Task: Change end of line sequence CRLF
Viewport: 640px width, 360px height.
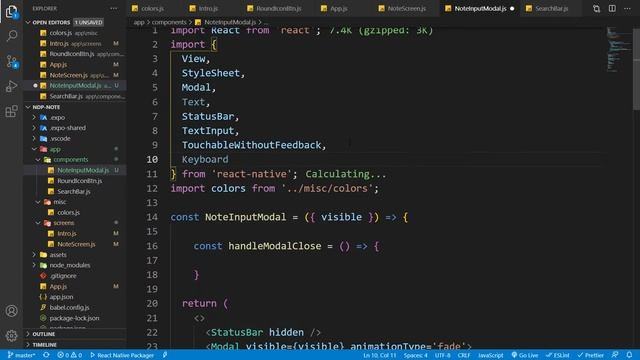Action: (464, 355)
